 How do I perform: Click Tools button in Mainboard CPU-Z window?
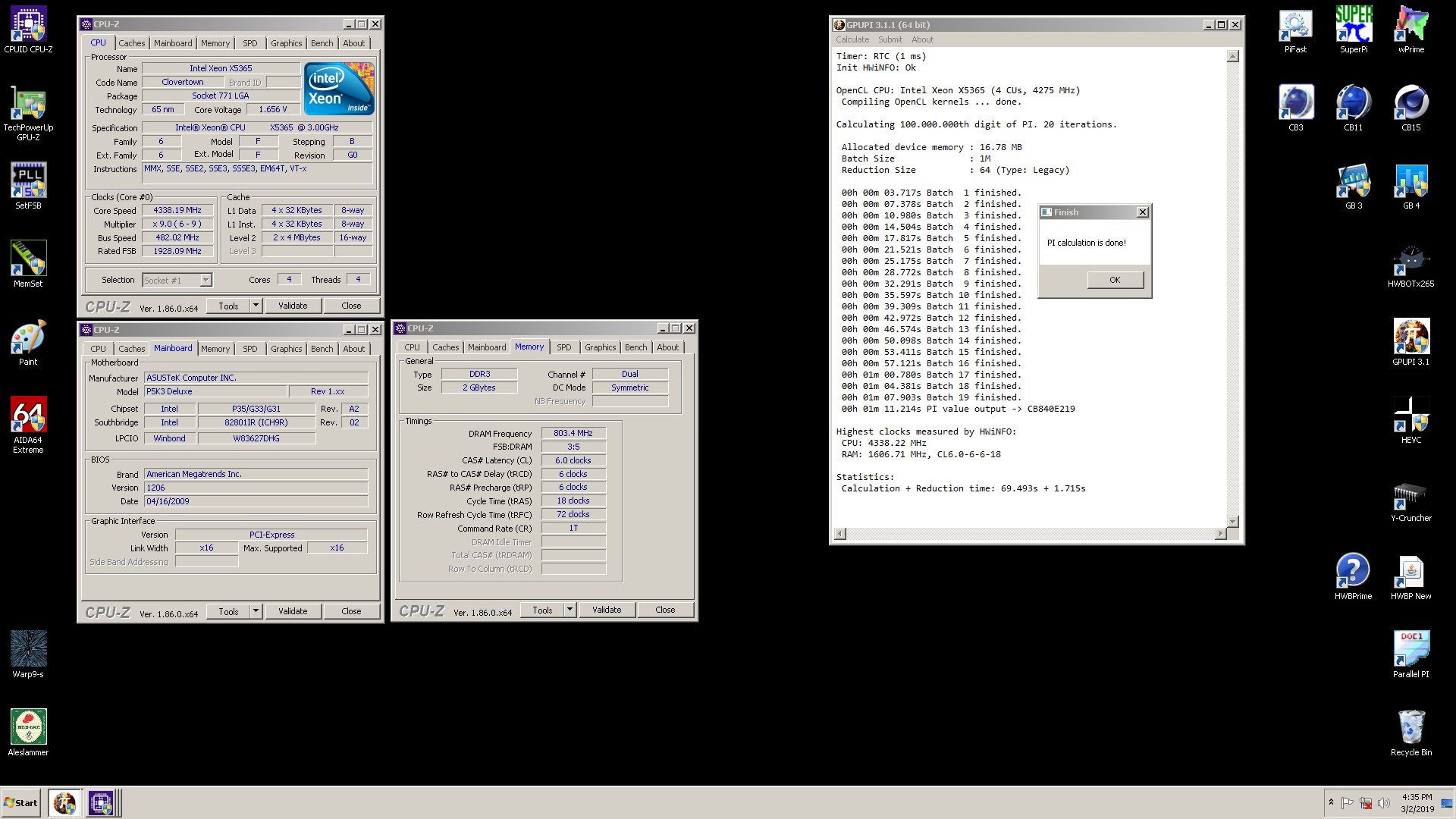pos(228,611)
